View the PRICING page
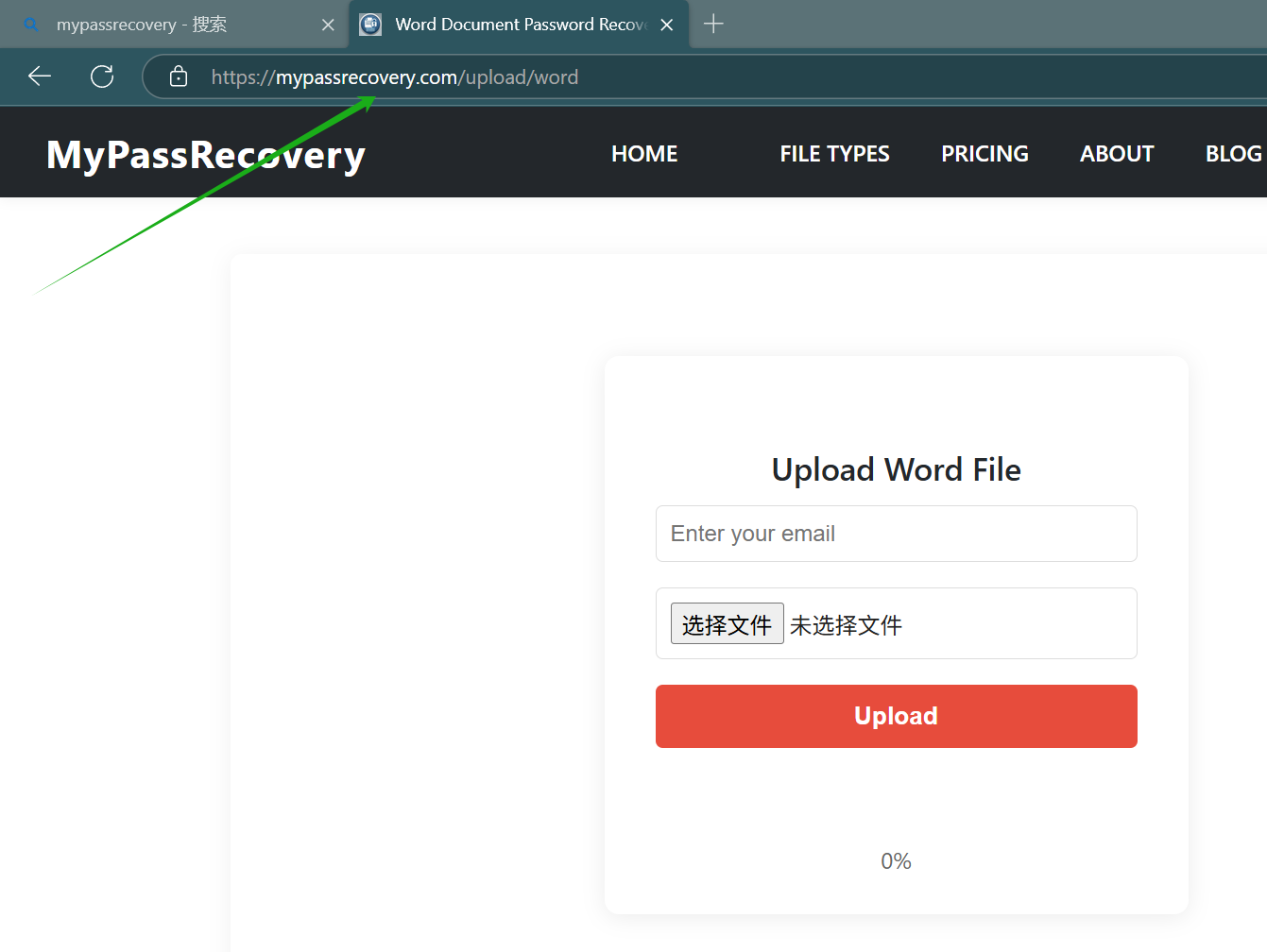Screen dimensions: 1267x952 (984, 152)
